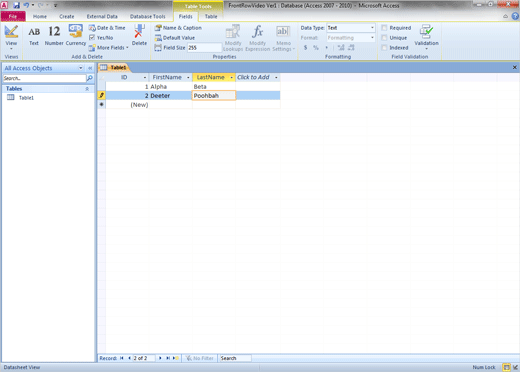520x372 pixels.
Task: Enable the Unique checkbox
Action: pos(384,38)
